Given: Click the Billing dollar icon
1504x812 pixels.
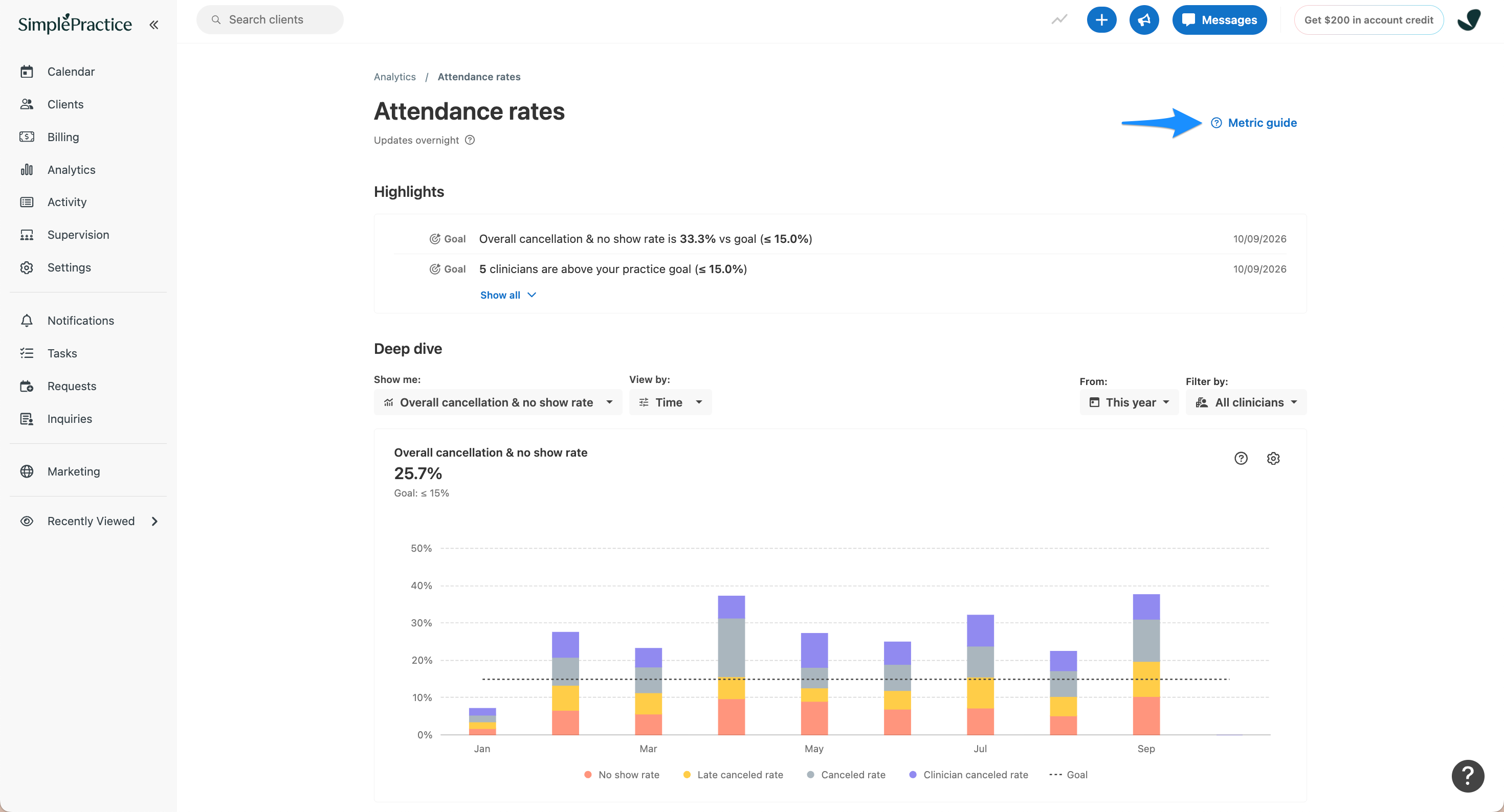Looking at the screenshot, I should pos(27,137).
